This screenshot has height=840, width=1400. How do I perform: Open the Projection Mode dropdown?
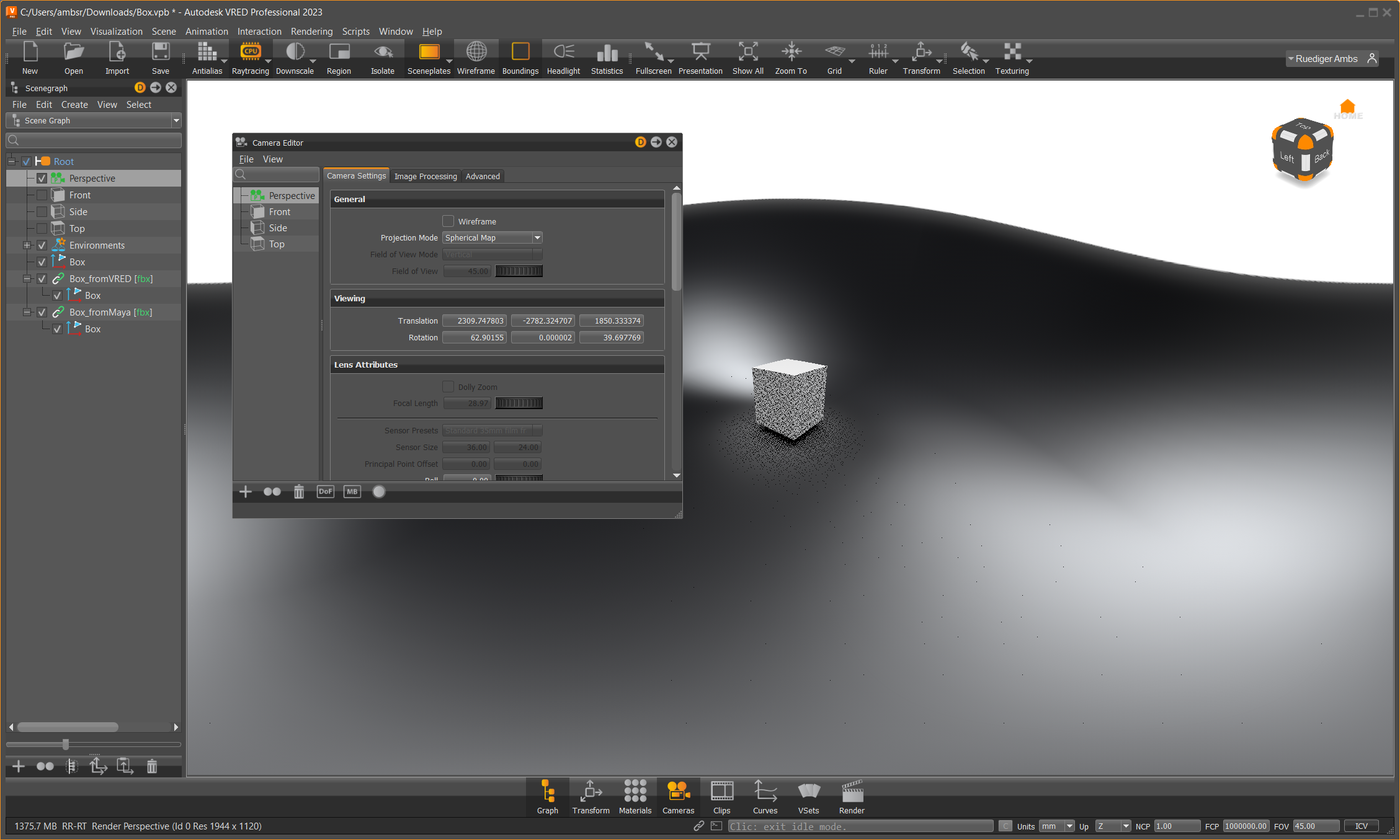(493, 238)
